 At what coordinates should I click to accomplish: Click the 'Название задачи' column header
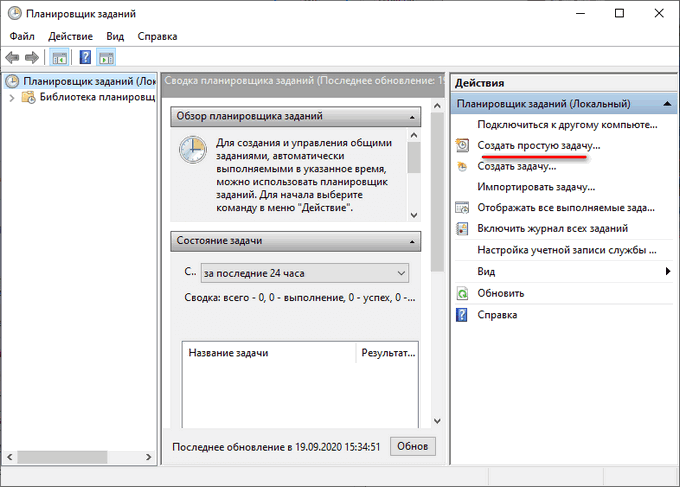pyautogui.click(x=268, y=353)
